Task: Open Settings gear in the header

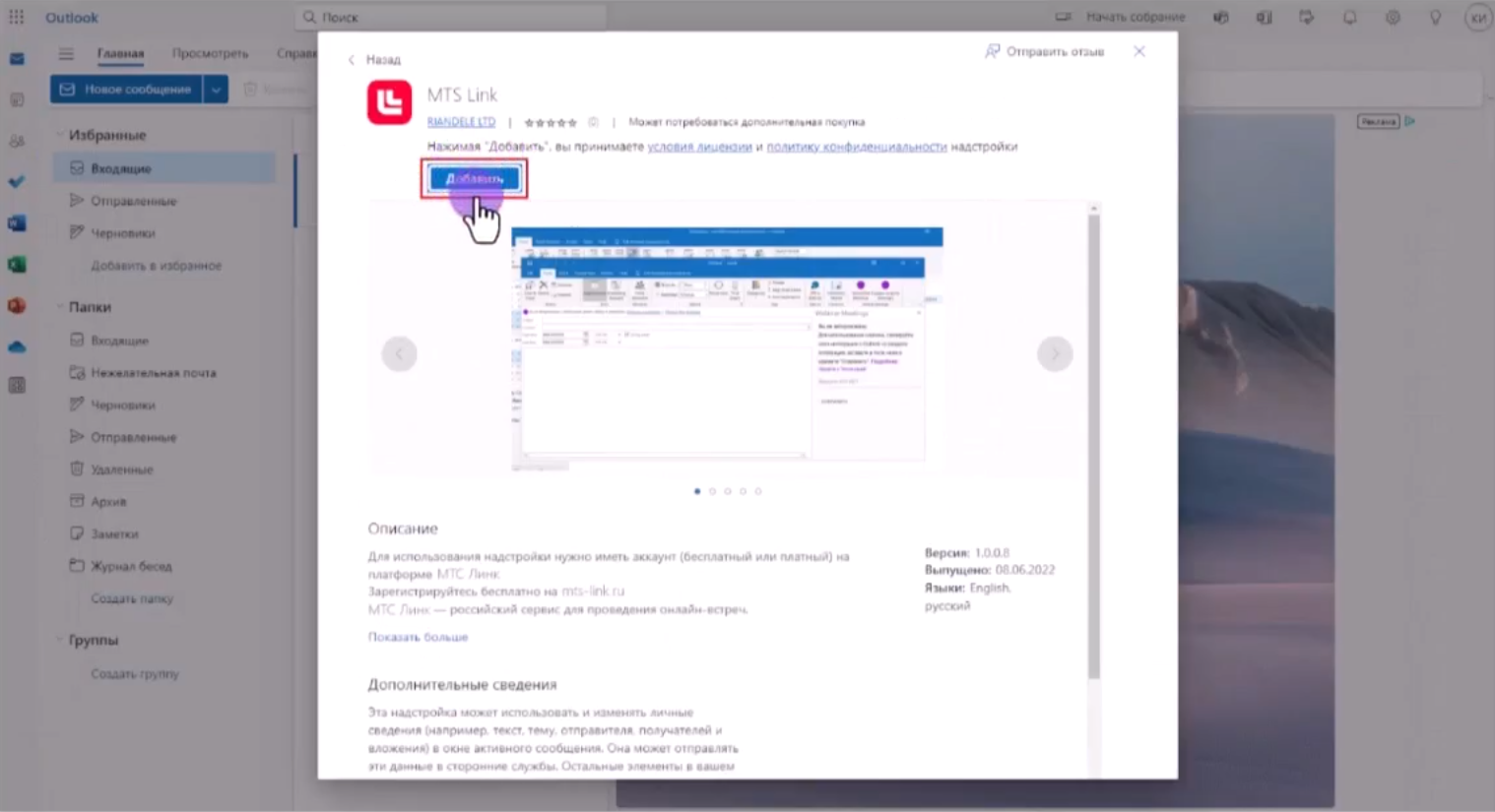Action: tap(1393, 17)
